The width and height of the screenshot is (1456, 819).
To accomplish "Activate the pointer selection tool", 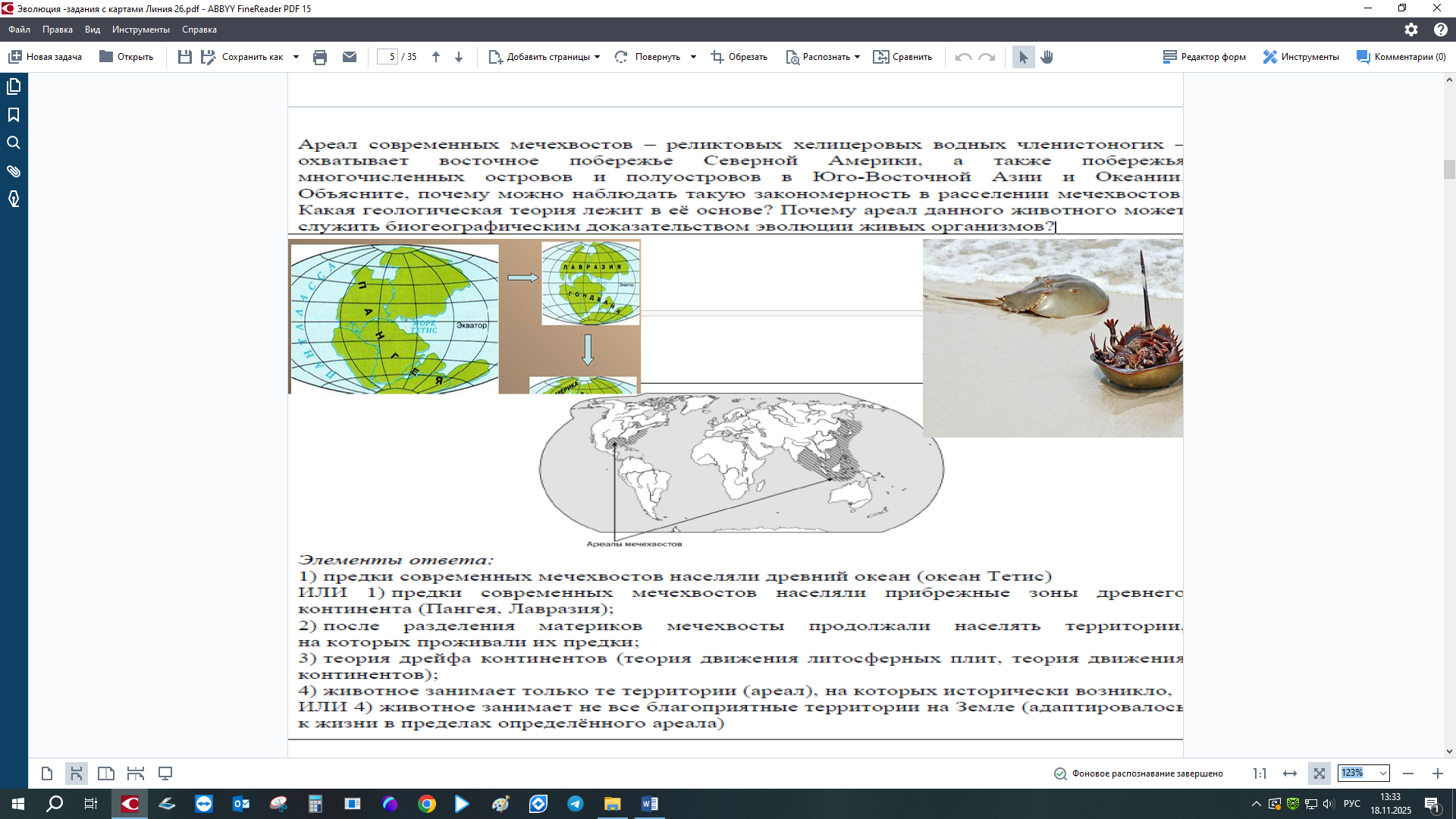I will [1023, 57].
